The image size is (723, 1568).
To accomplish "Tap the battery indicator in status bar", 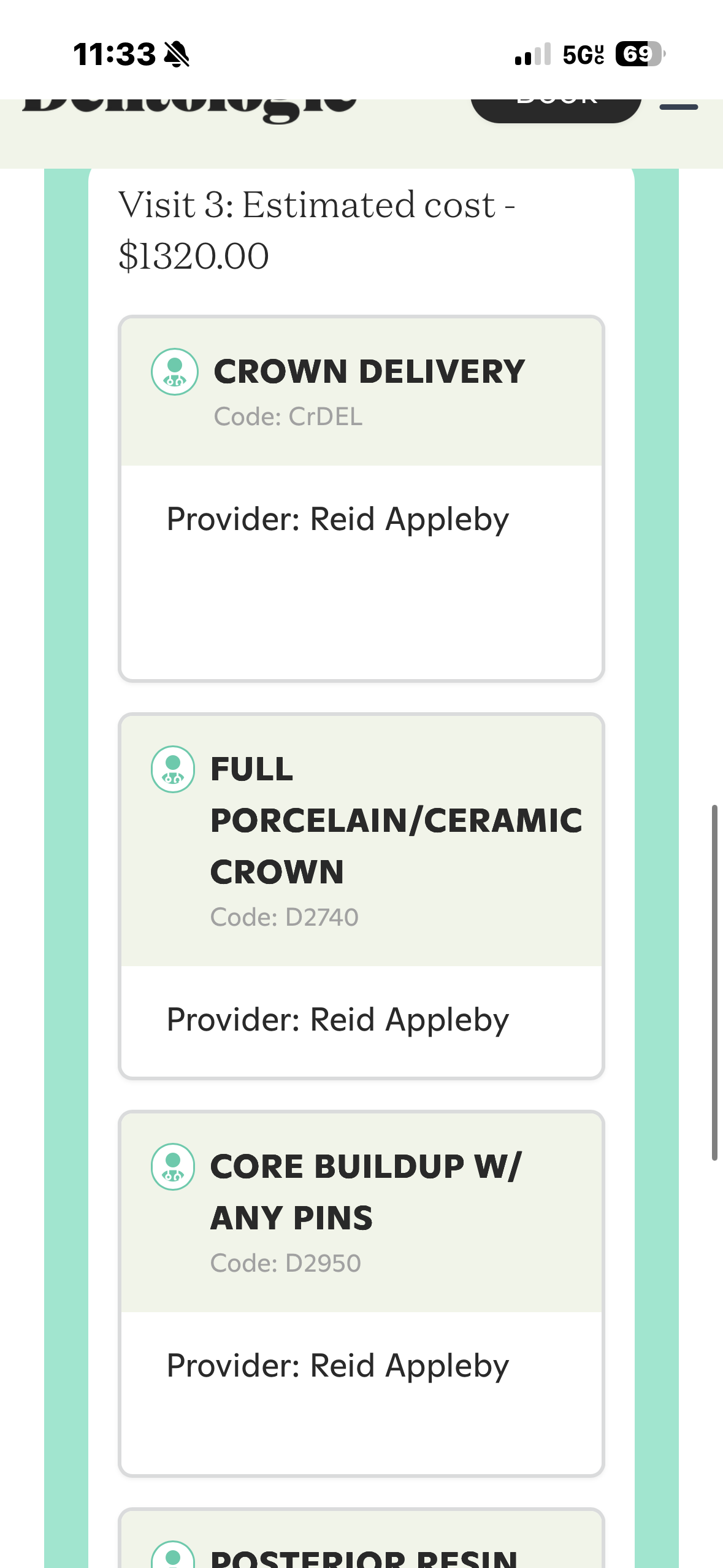I will 640,54.
